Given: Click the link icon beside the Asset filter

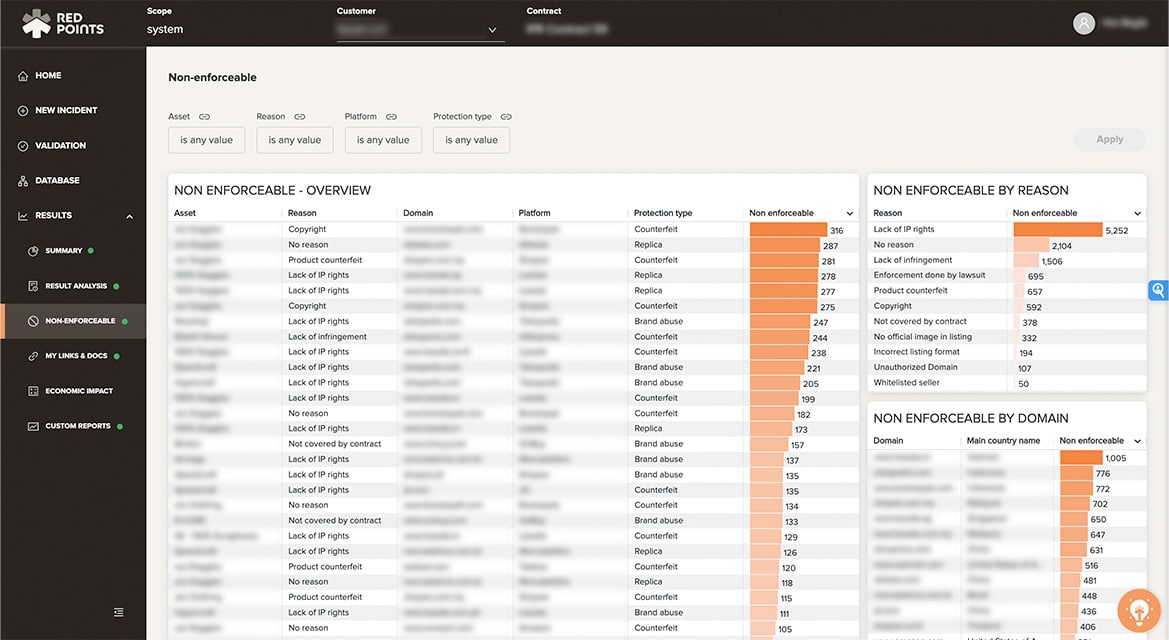Looking at the screenshot, I should [x=205, y=115].
